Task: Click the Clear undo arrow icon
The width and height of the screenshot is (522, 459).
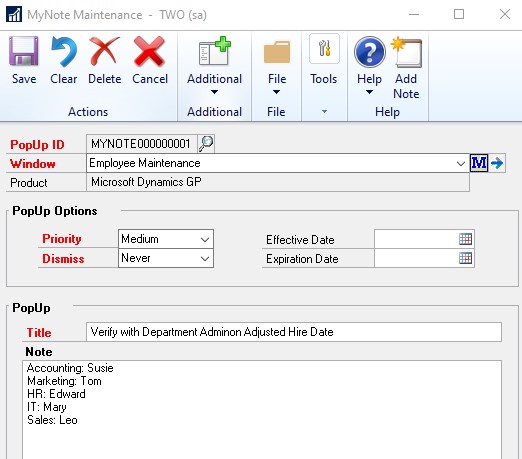Action: coord(64,51)
